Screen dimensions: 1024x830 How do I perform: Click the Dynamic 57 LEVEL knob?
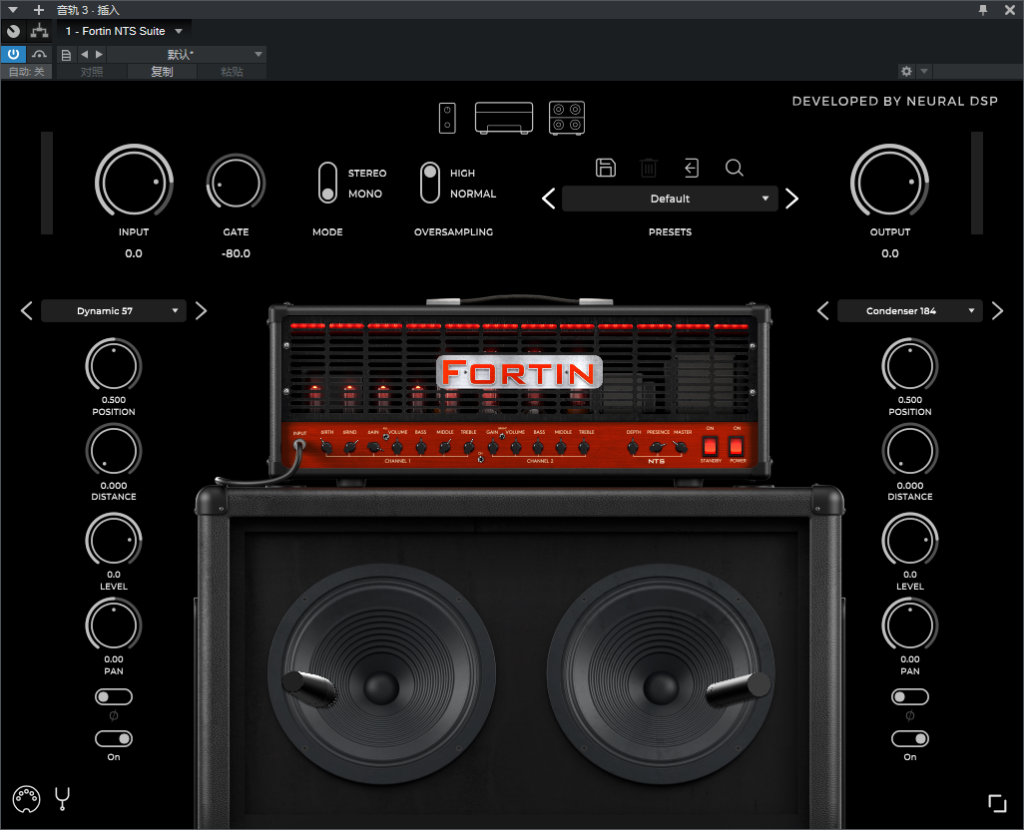[114, 540]
